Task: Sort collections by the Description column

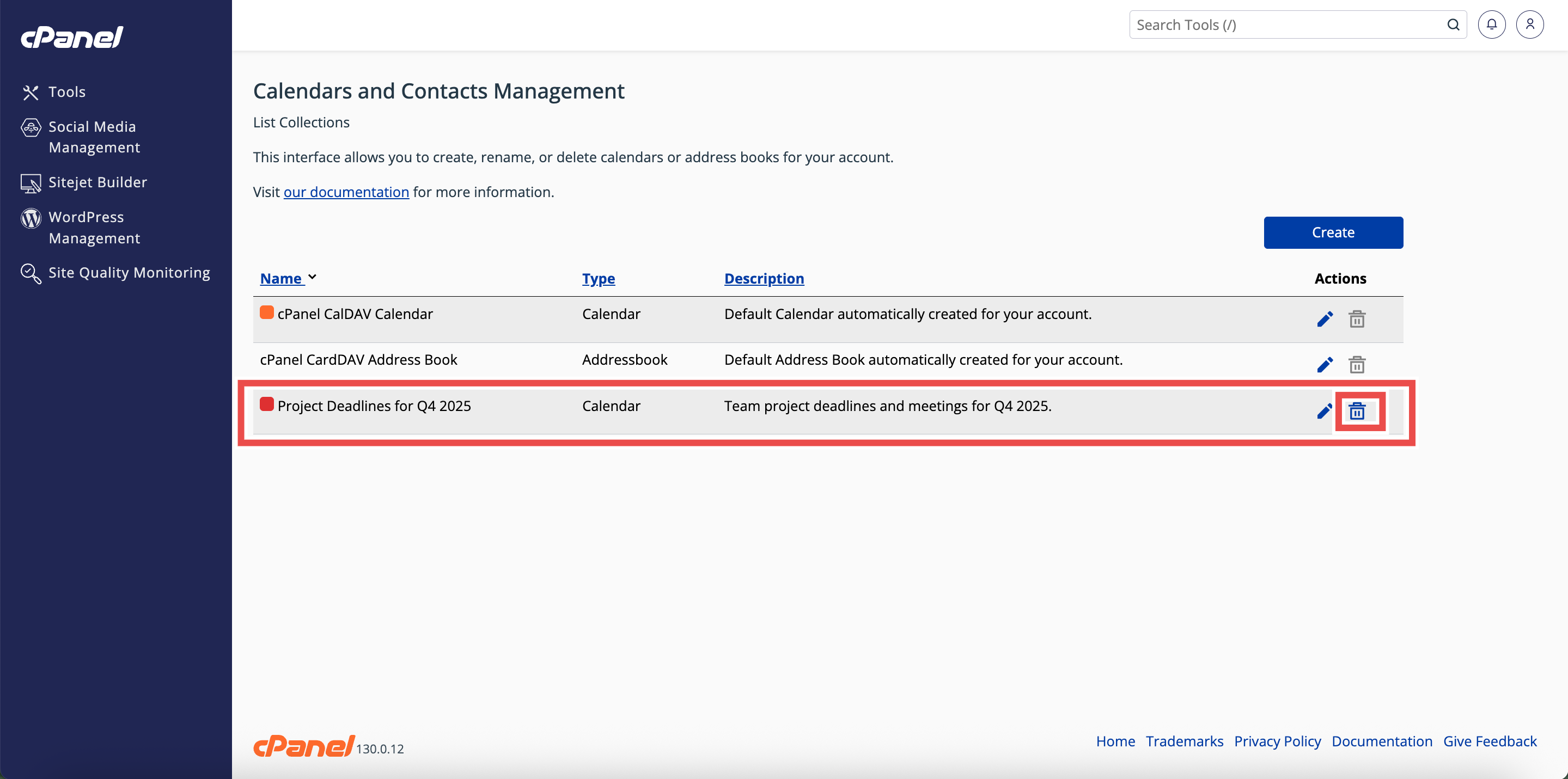Action: point(764,278)
